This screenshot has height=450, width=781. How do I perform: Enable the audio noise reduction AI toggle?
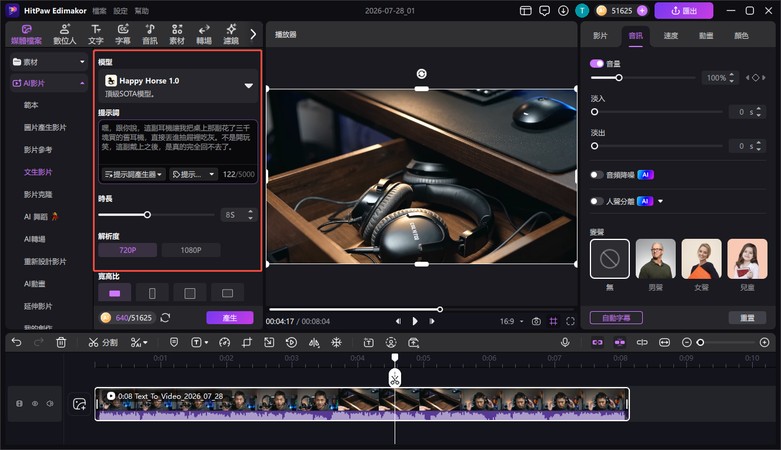point(596,174)
